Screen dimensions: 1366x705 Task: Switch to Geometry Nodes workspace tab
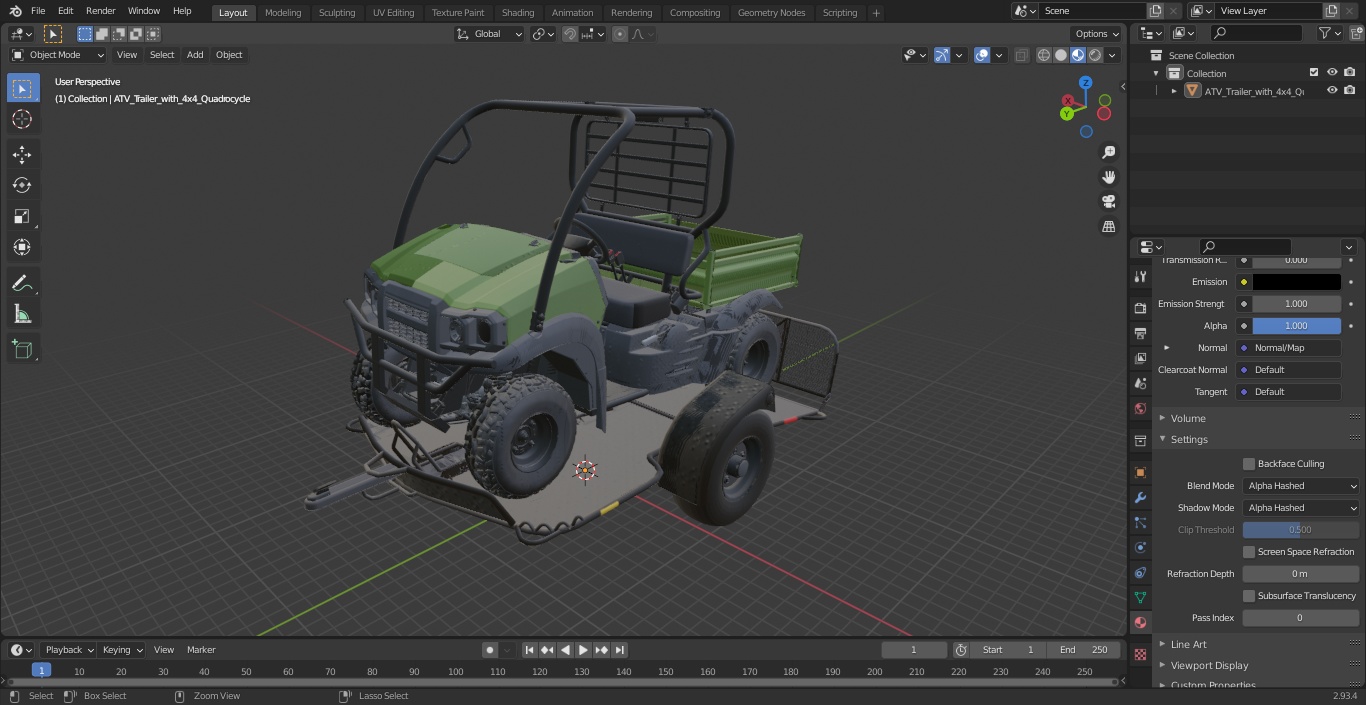(x=771, y=13)
